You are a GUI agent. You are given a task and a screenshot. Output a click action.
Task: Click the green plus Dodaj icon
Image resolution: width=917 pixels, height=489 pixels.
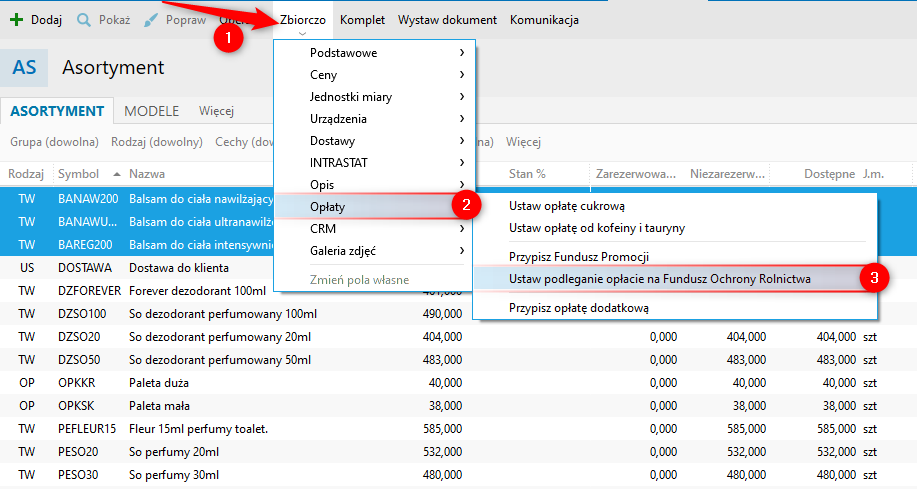coord(16,20)
